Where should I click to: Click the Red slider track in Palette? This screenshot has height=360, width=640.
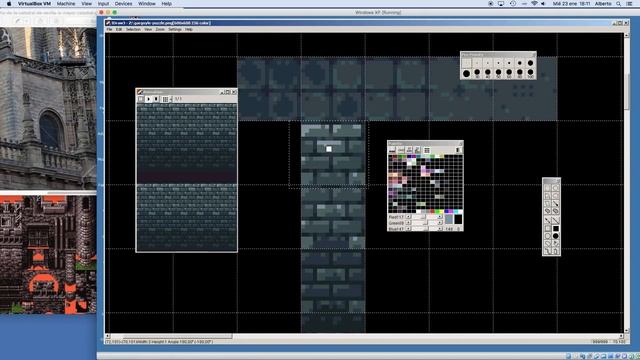424,217
